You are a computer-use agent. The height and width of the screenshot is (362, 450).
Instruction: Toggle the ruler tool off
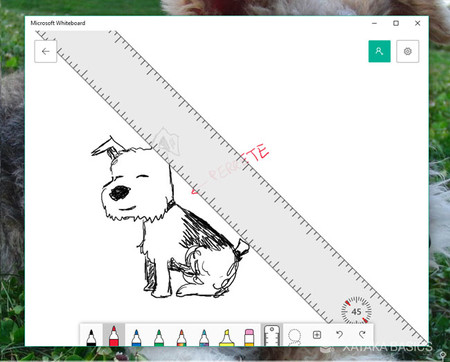tap(272, 335)
